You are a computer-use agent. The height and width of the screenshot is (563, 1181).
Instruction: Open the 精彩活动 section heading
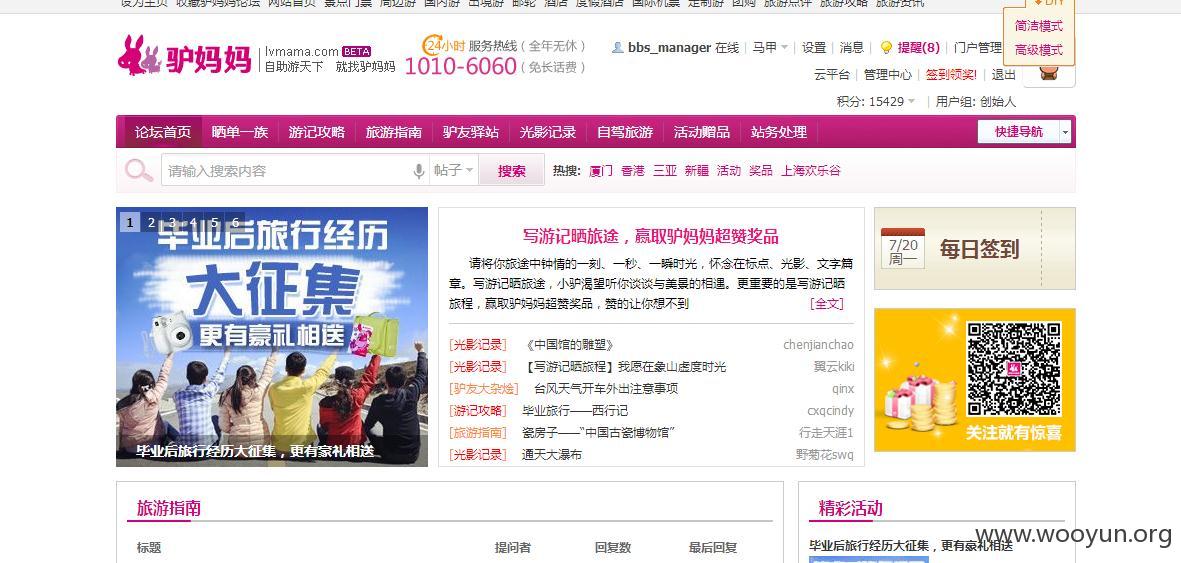click(850, 508)
